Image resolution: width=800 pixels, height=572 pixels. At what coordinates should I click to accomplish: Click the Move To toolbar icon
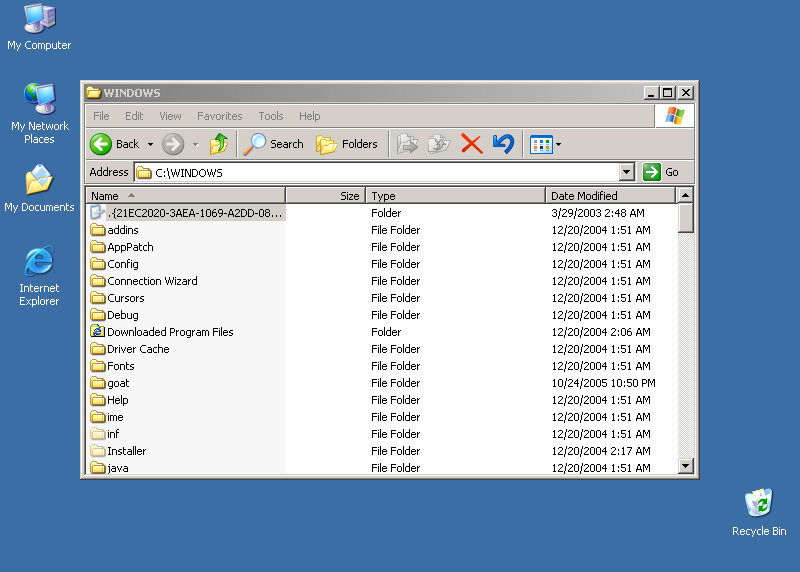tap(407, 144)
